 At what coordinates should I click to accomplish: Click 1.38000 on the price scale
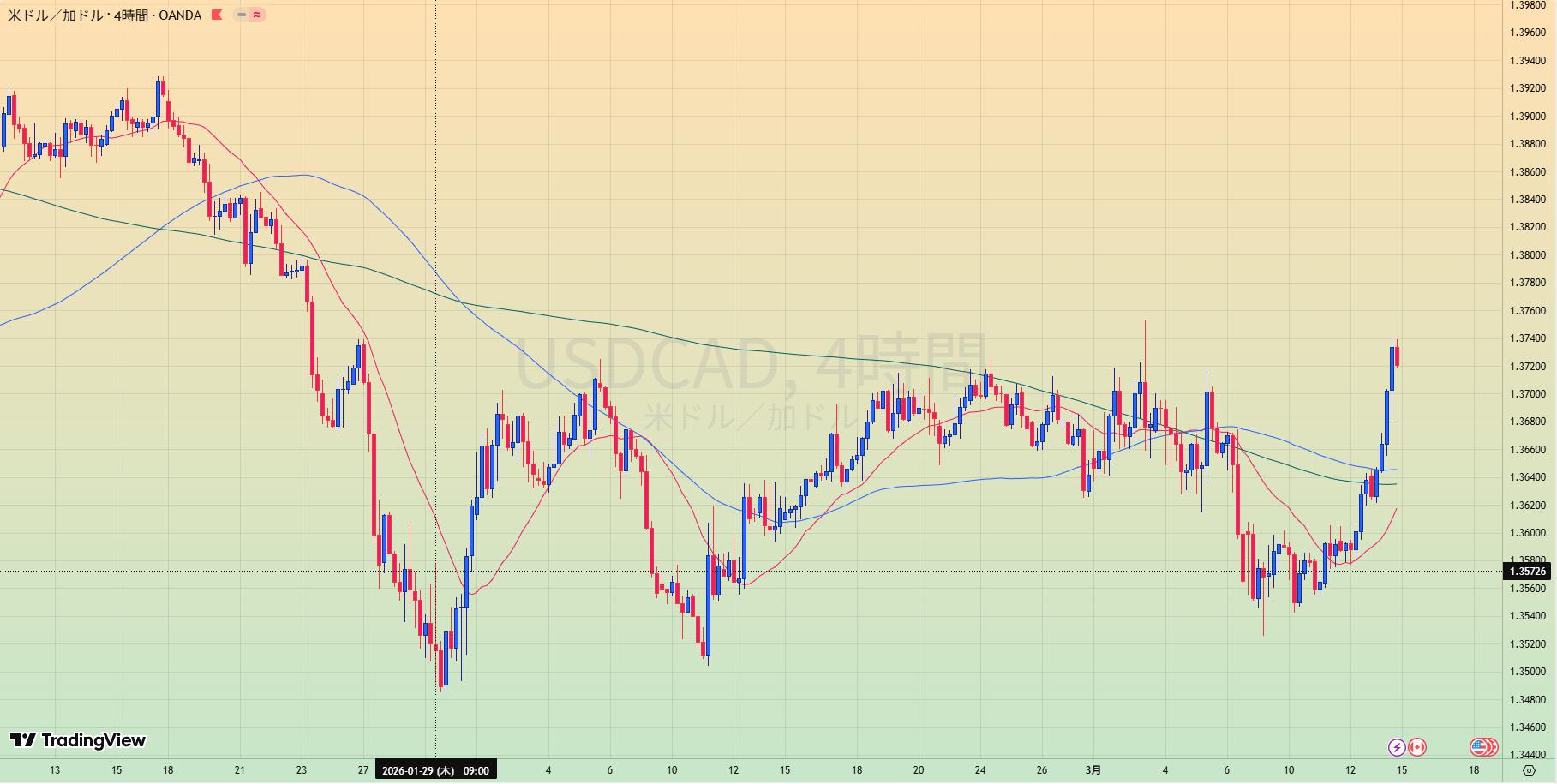click(x=1528, y=254)
